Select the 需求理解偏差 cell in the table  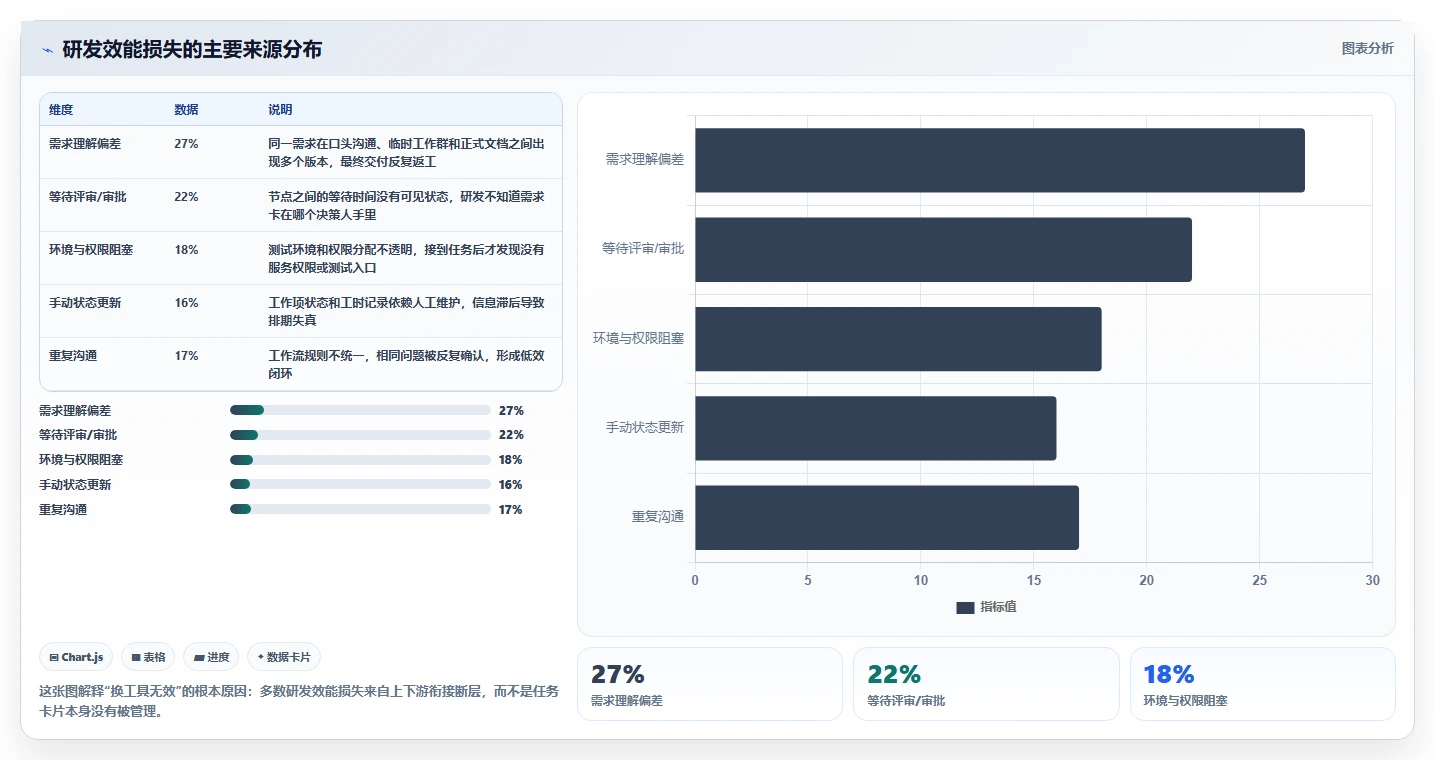tap(85, 144)
